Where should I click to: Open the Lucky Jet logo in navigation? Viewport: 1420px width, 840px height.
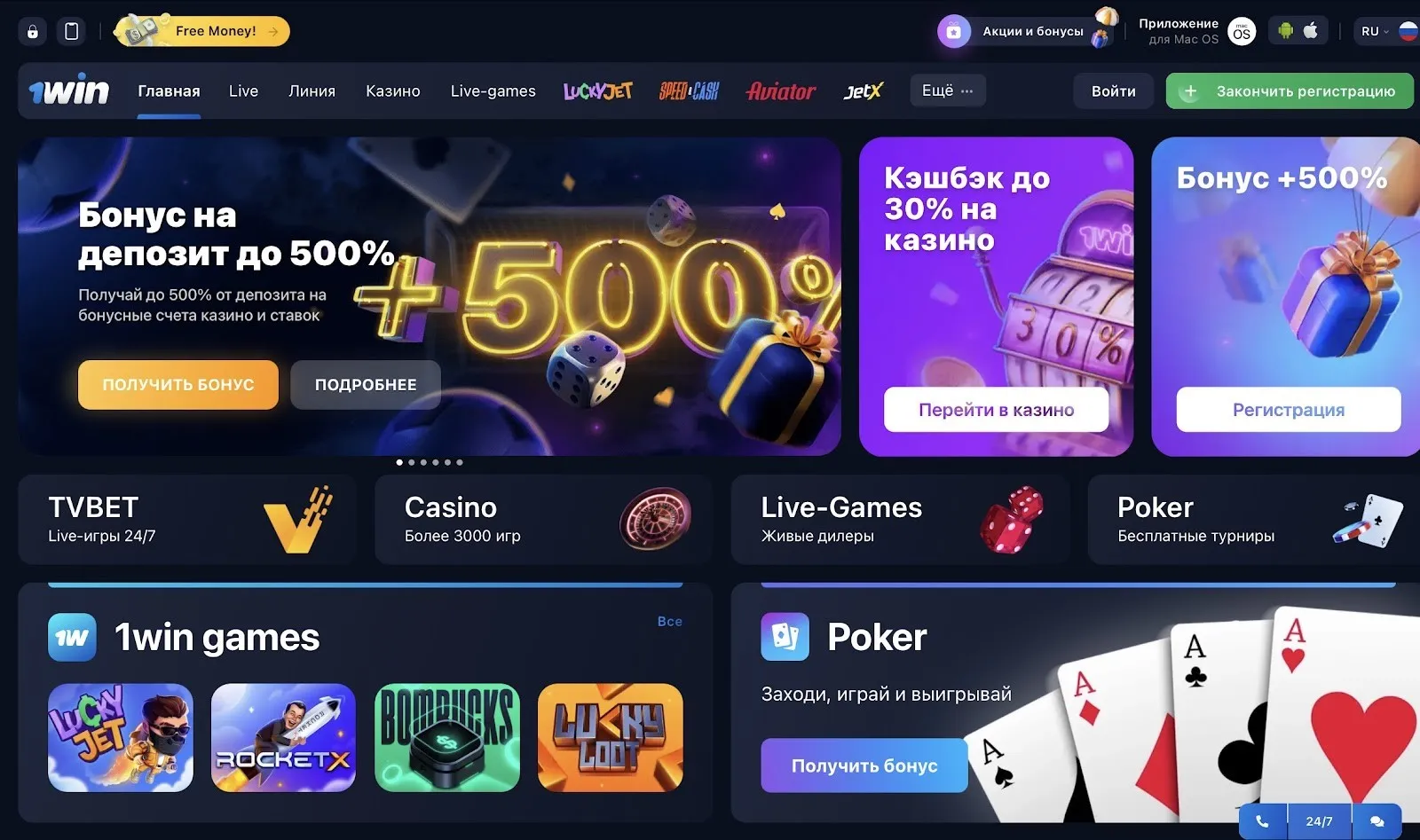click(597, 91)
